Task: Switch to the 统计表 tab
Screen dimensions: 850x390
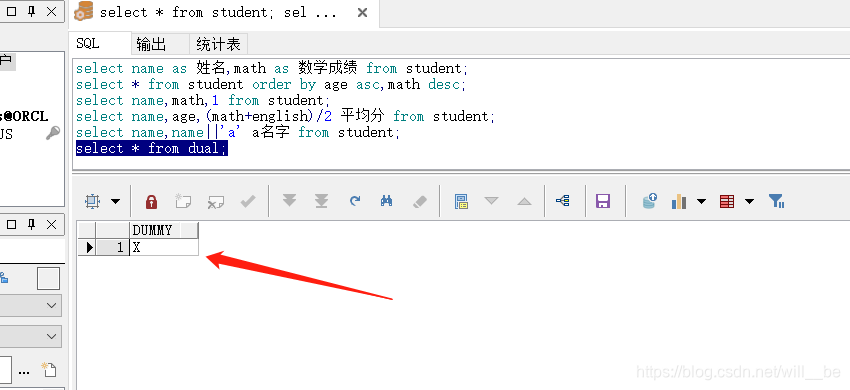Action: tap(218, 44)
